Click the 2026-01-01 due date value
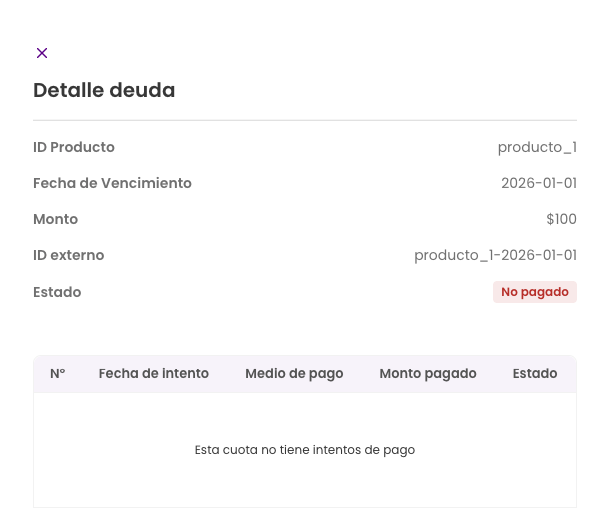 (538, 183)
